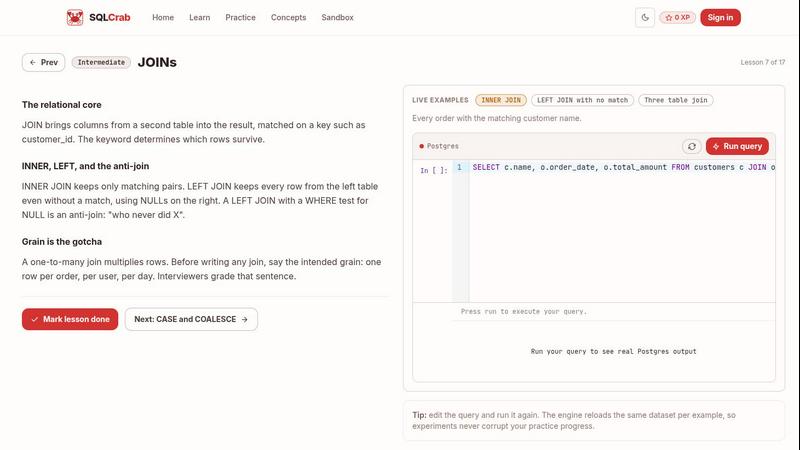The image size is (800, 450).
Task: Click the 'In [ ]:' cell prompt
Action: tap(434, 170)
